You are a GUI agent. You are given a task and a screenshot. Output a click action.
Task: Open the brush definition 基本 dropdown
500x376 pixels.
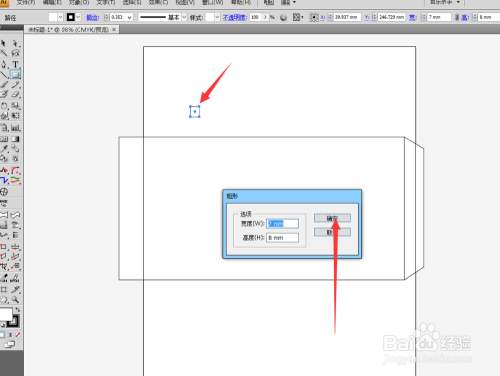tap(184, 17)
